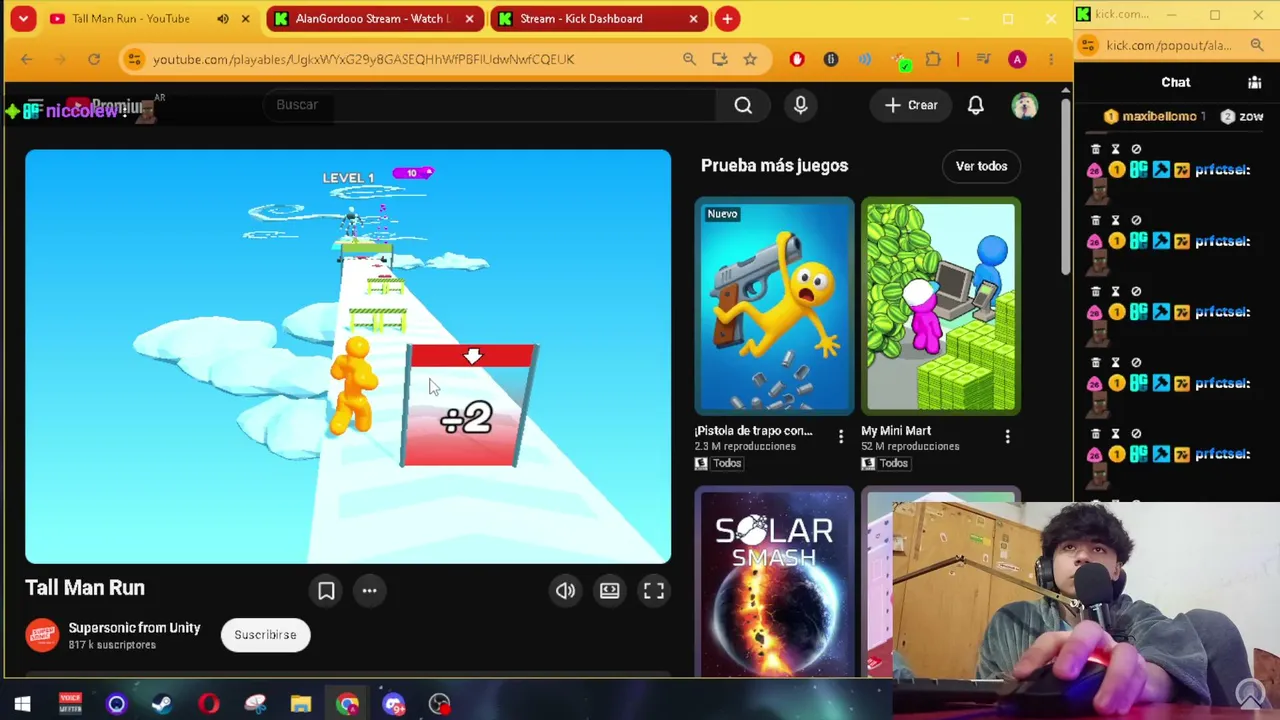Open options menu for My Mini Mart
Screen dimensions: 1280x720
[1007, 436]
